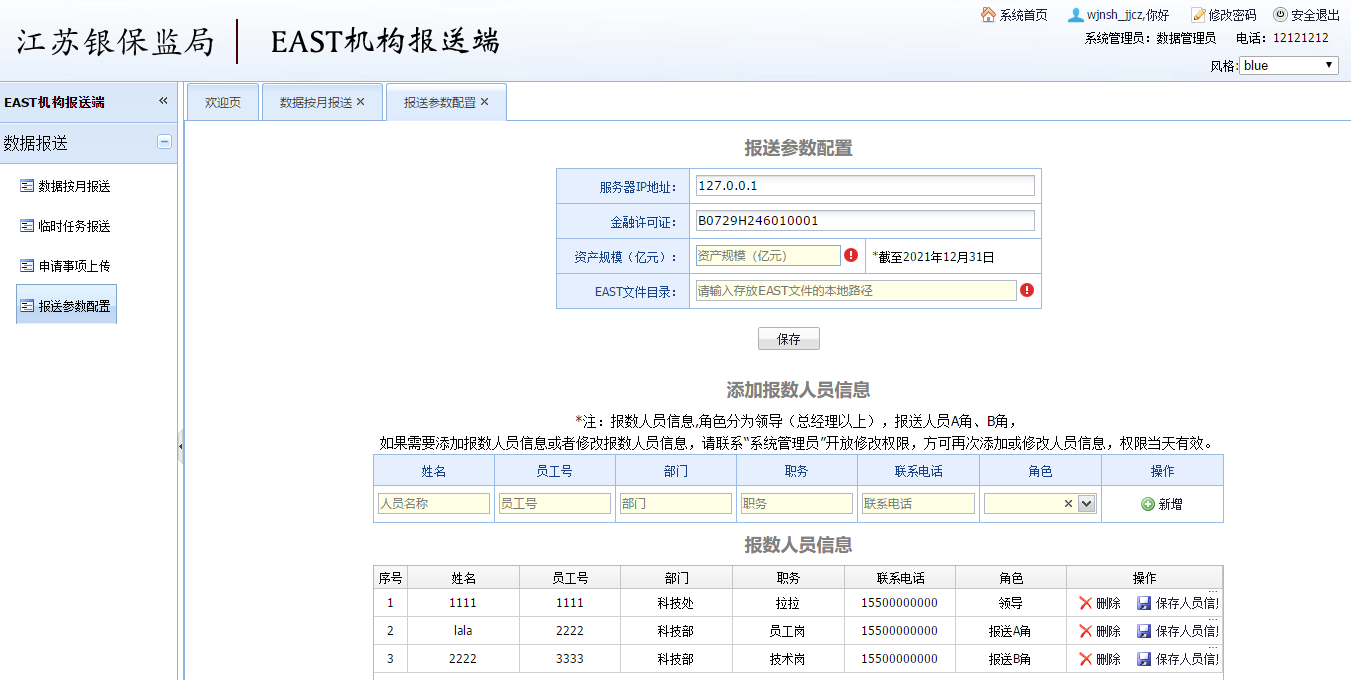The image size is (1351, 680).
Task: Click the 报送A角 role cell
Action: click(1011, 631)
